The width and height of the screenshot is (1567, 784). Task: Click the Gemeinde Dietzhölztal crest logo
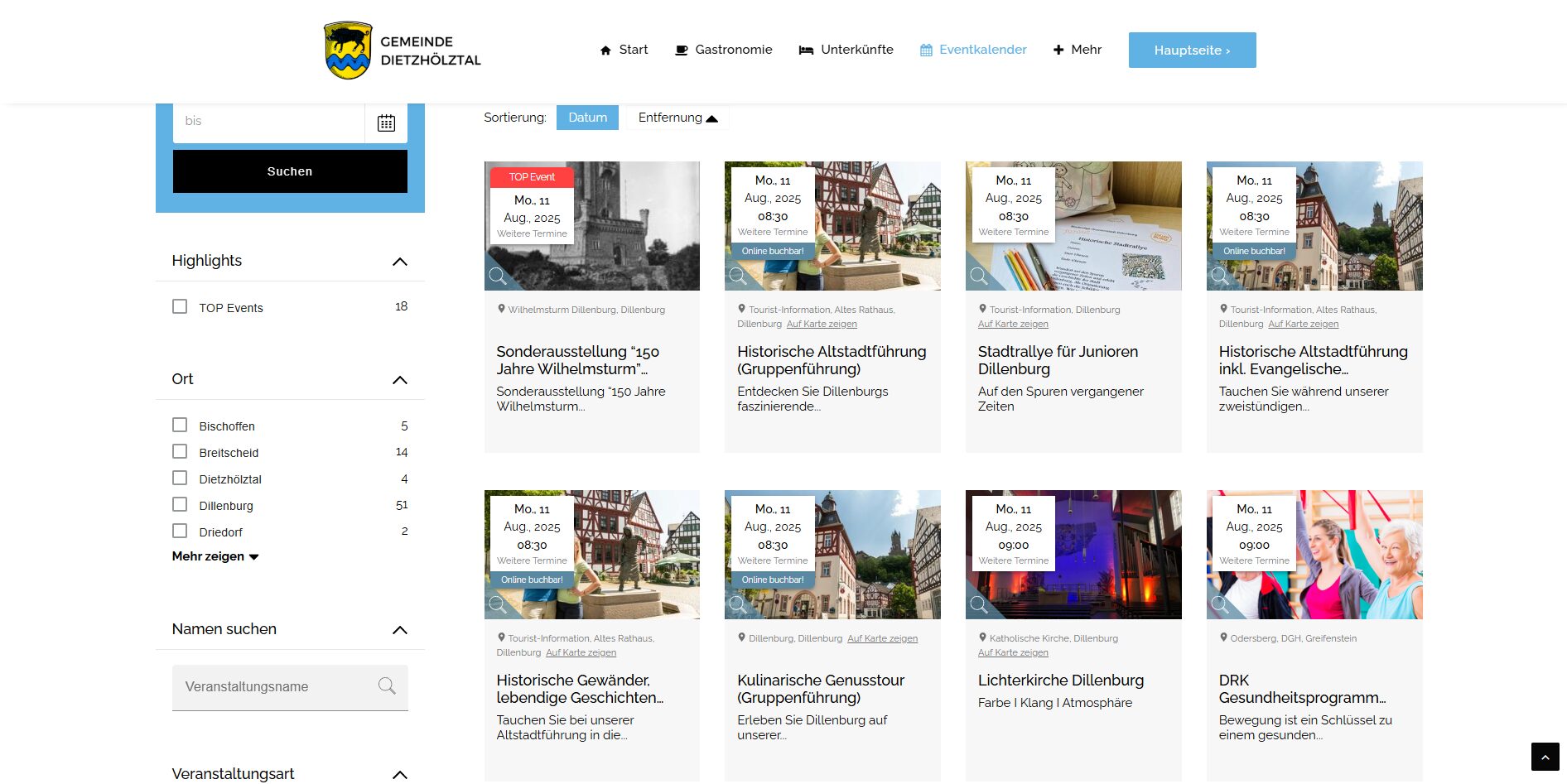click(x=348, y=51)
